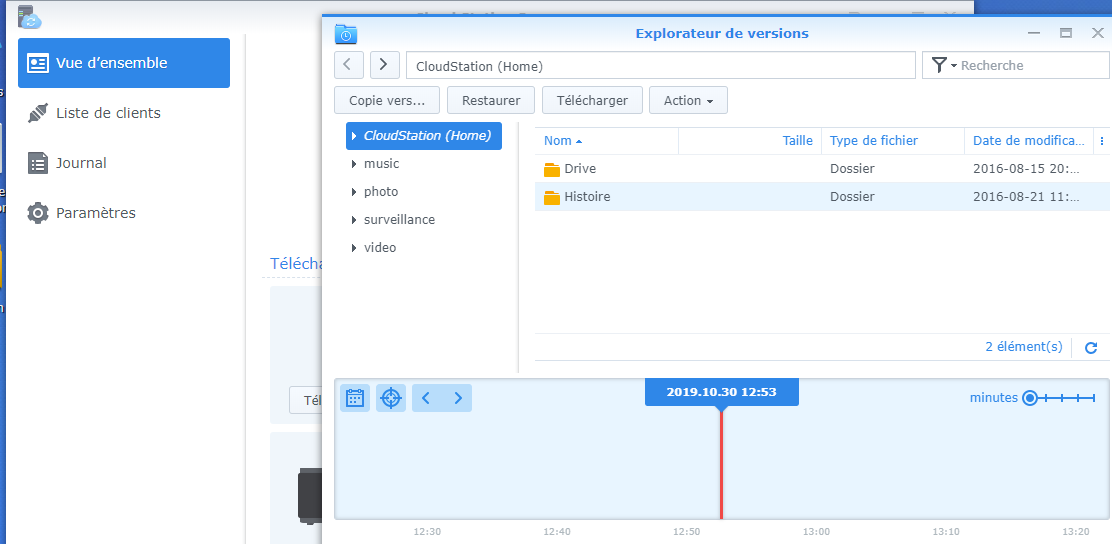Refresh the file list

tap(1091, 348)
